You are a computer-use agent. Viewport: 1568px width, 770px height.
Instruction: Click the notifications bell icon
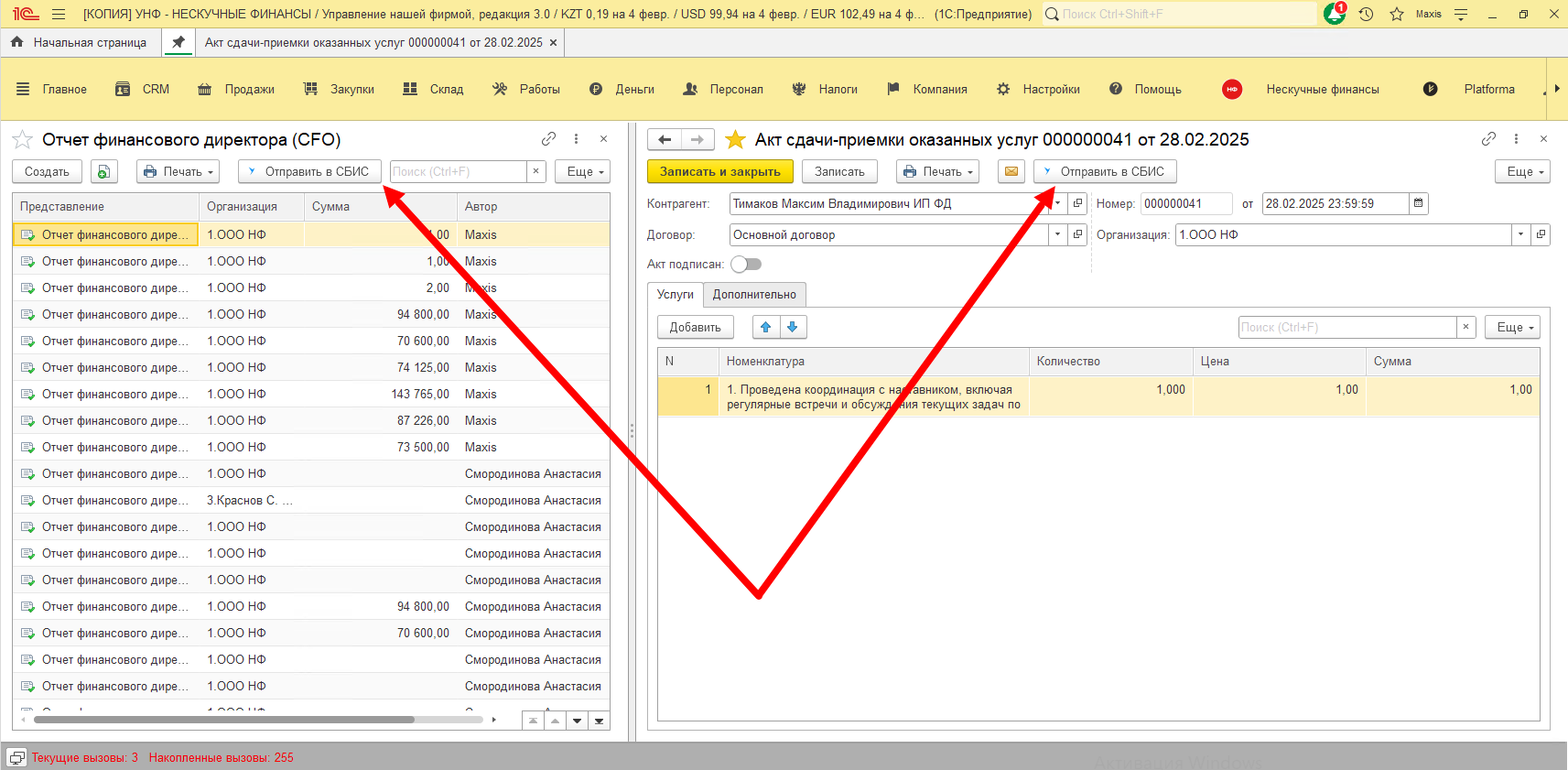pyautogui.click(x=1335, y=15)
